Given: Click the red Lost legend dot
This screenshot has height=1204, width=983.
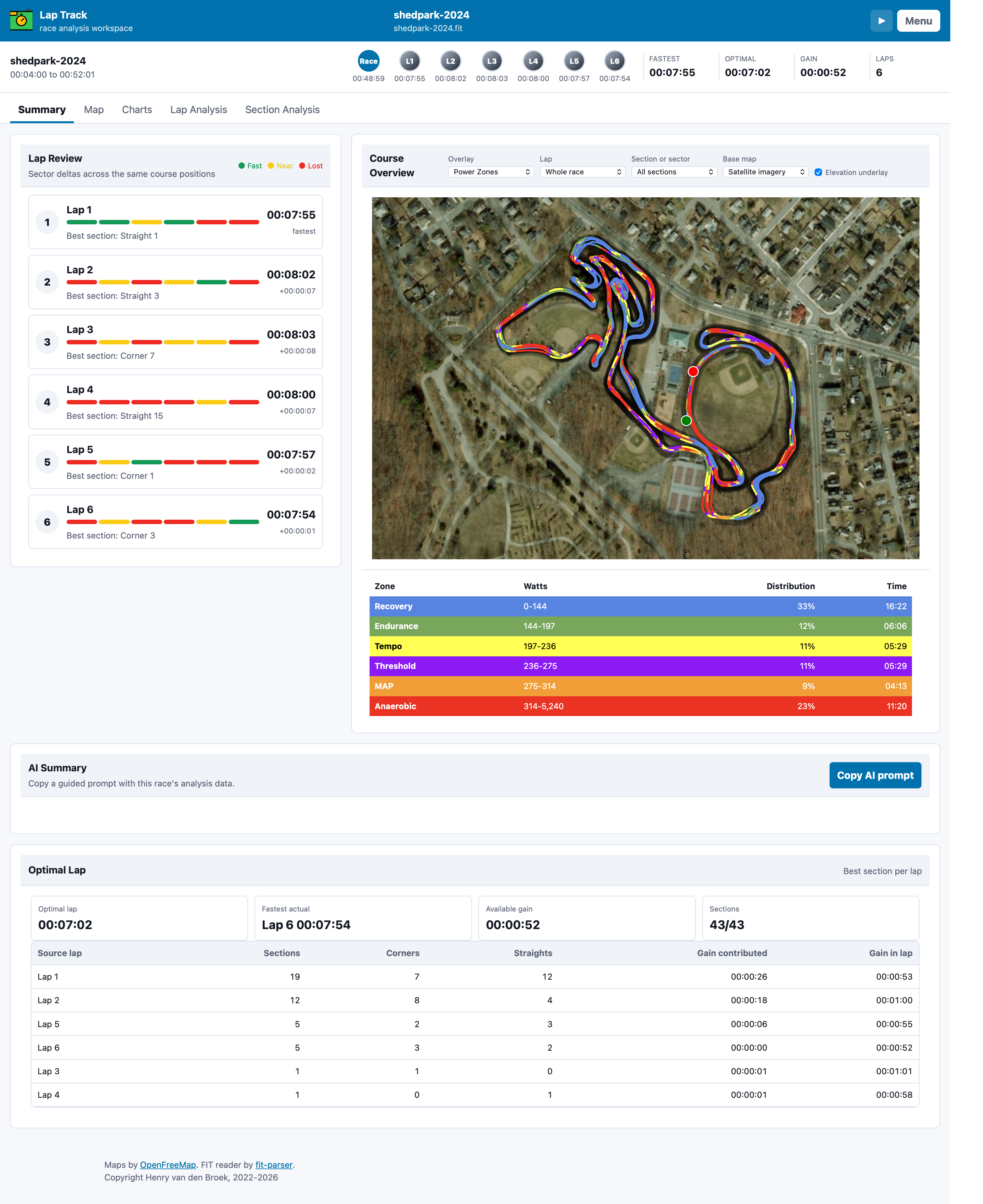Looking at the screenshot, I should coord(302,166).
